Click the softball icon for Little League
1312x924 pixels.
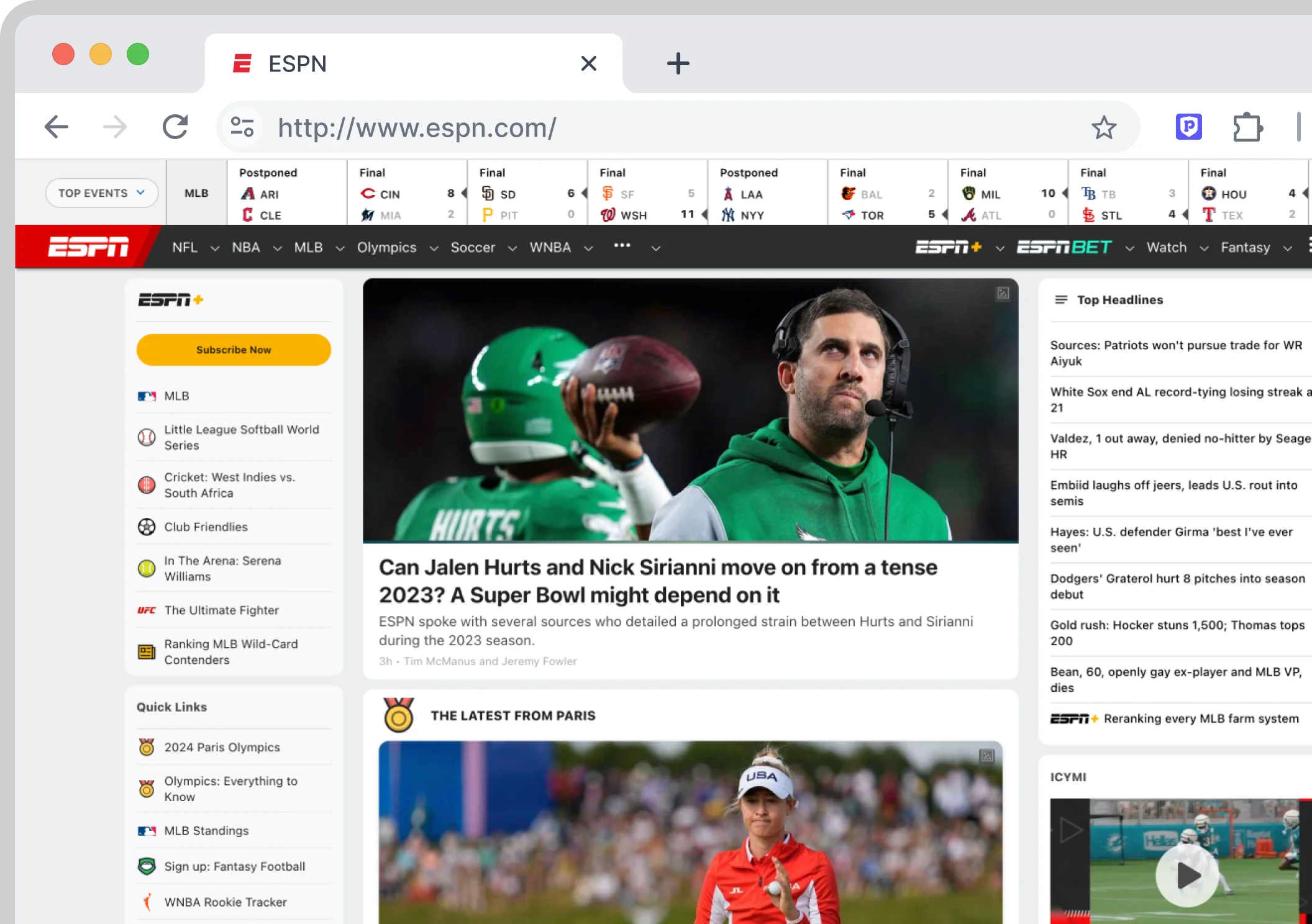point(147,438)
